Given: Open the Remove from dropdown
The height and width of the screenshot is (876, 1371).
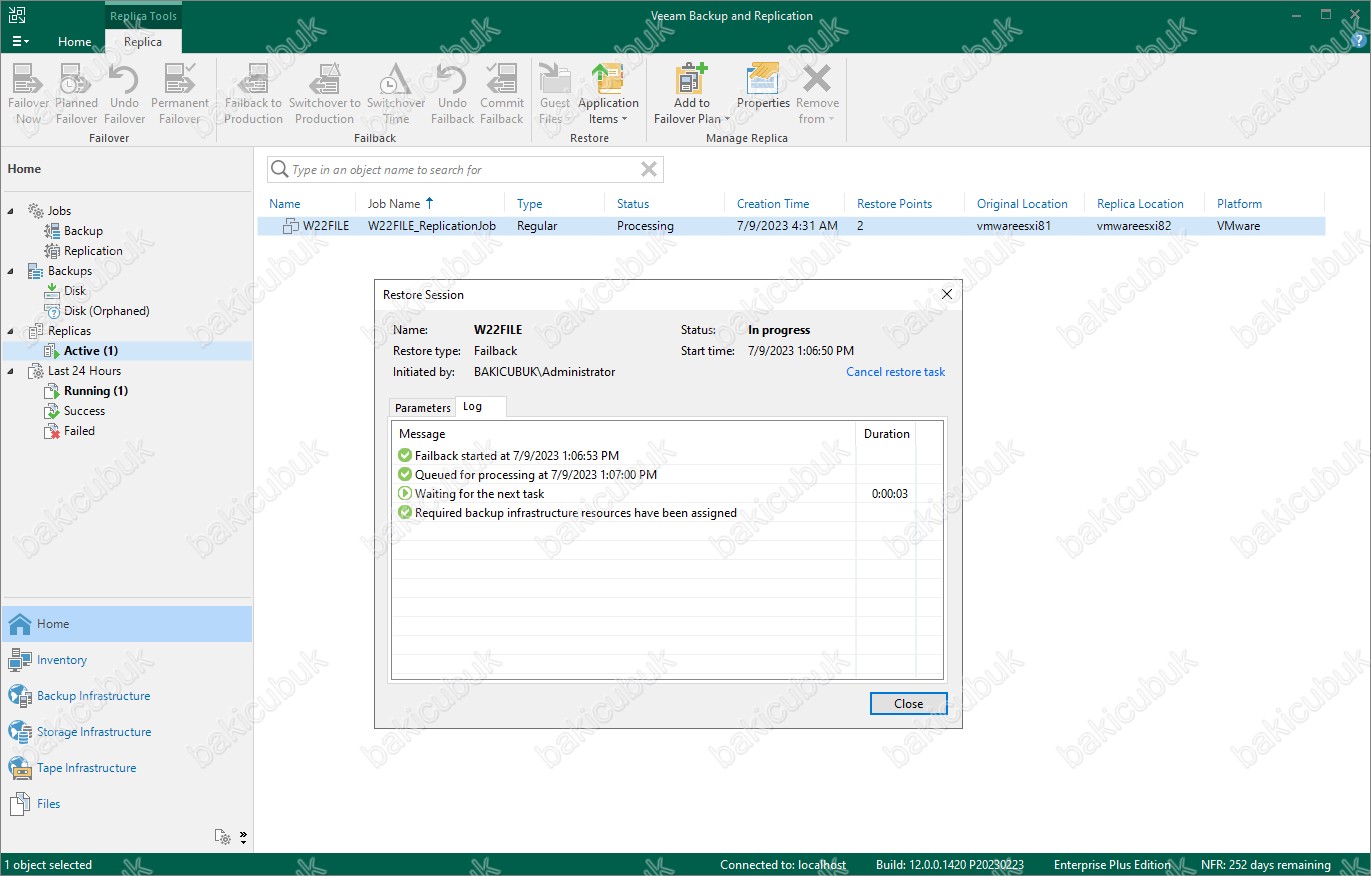Looking at the screenshot, I should (x=817, y=94).
